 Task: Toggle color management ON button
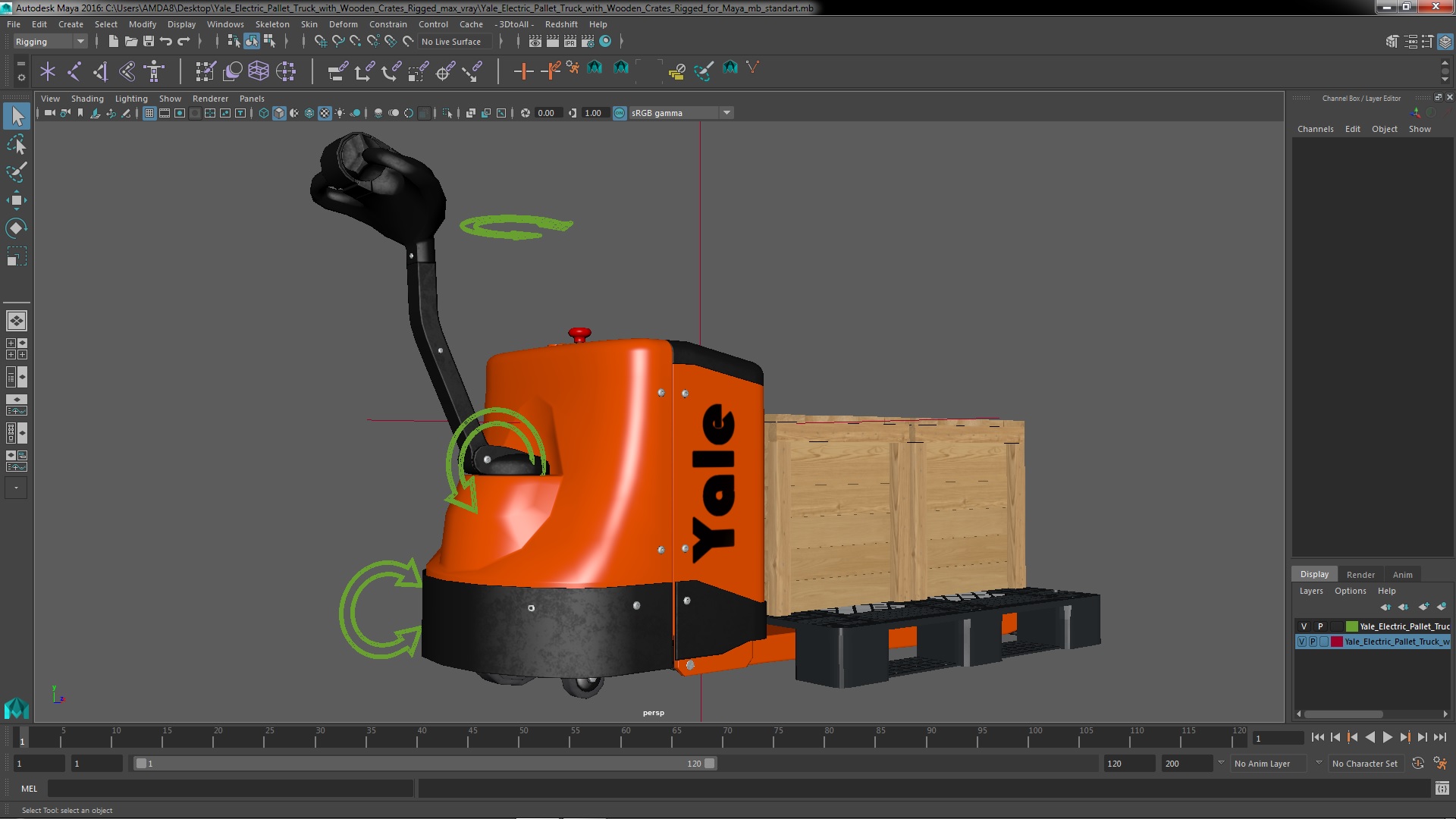(x=620, y=113)
